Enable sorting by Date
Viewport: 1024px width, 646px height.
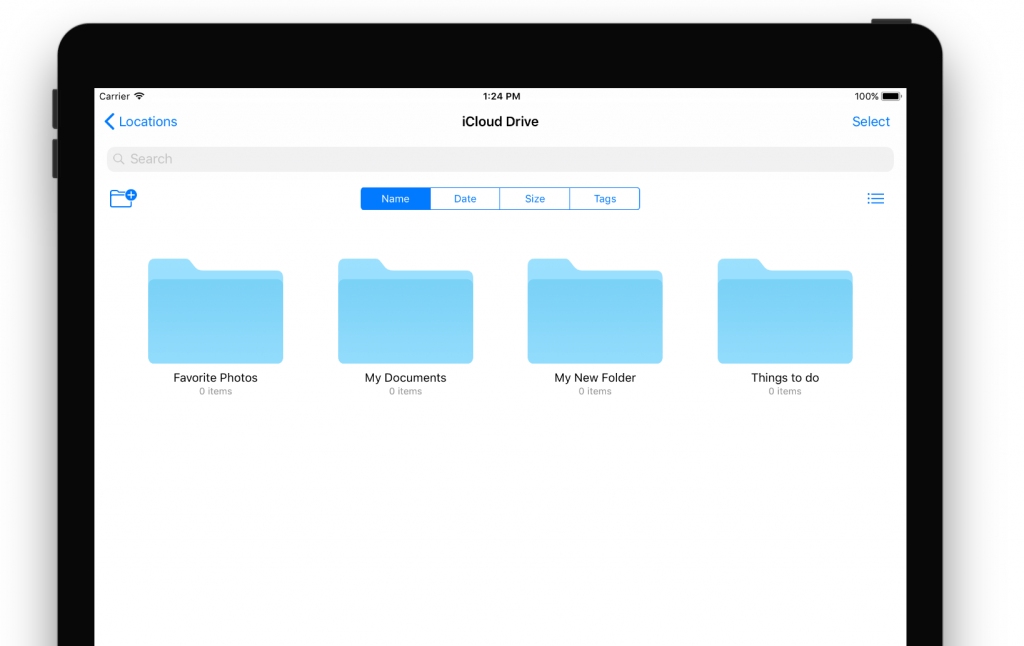coord(465,198)
